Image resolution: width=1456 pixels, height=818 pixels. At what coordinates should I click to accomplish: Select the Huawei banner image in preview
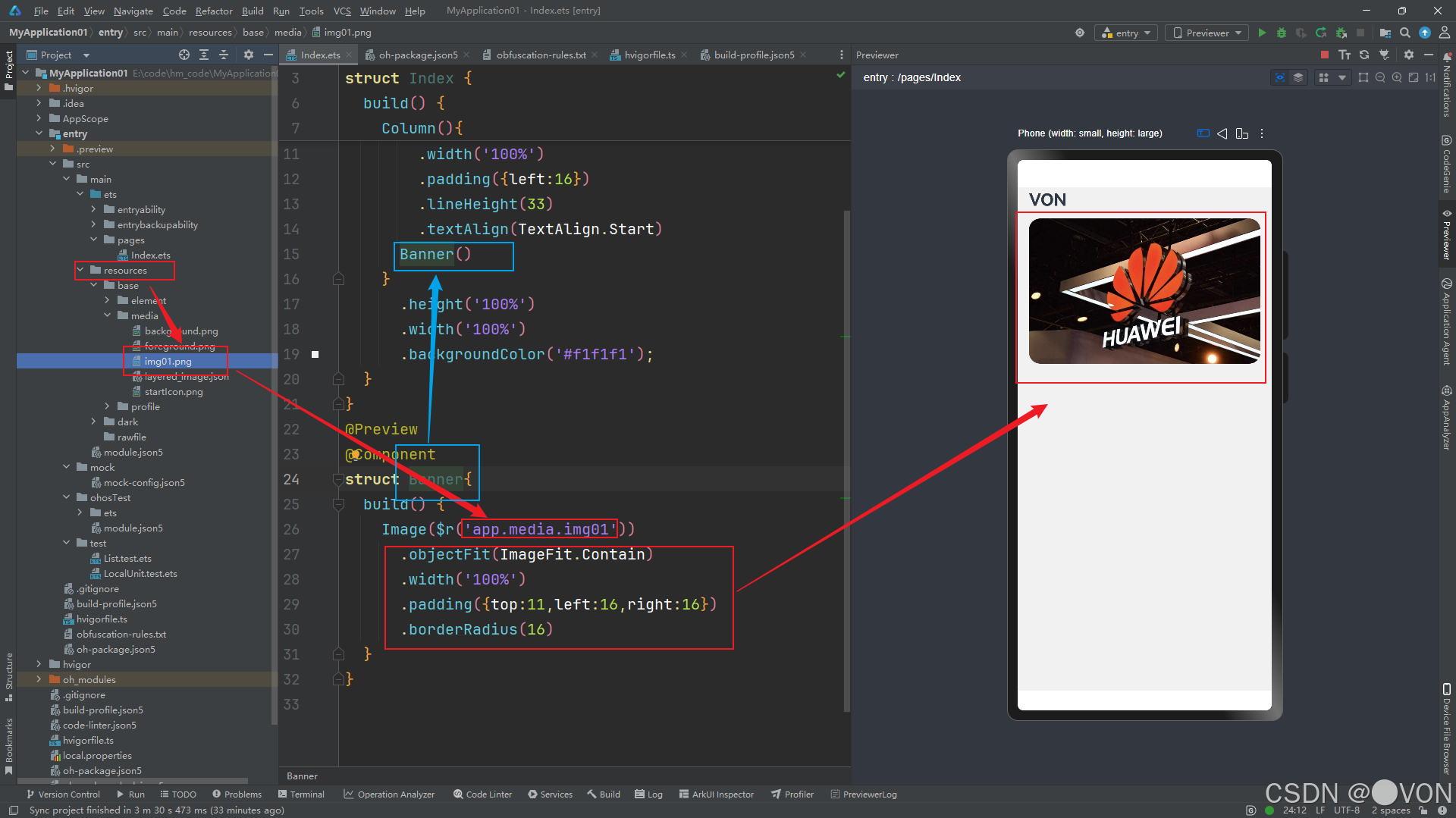coord(1144,291)
